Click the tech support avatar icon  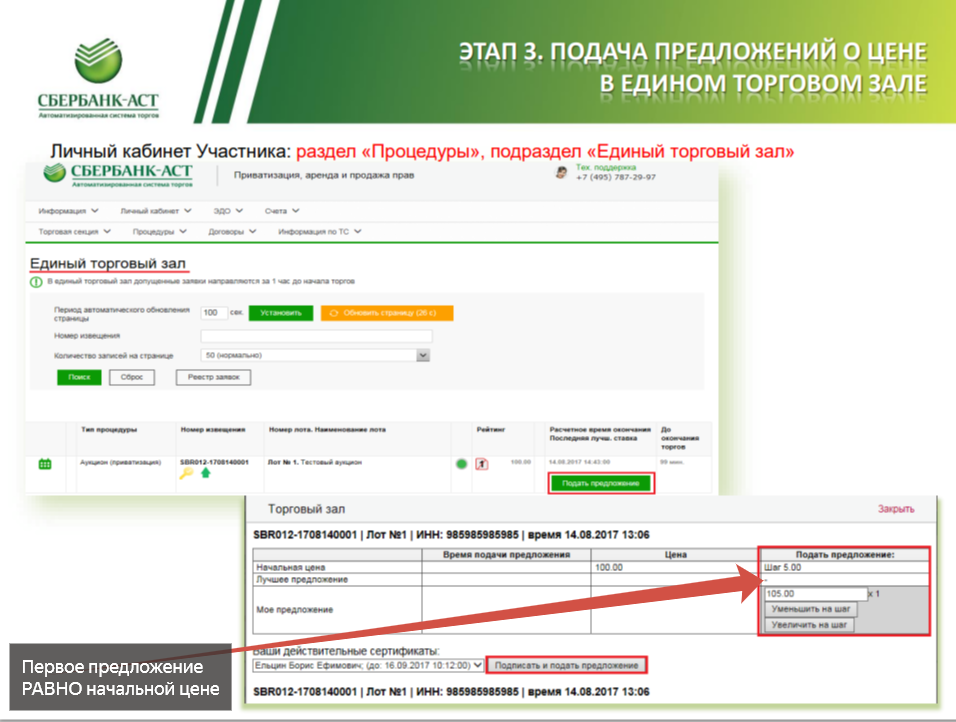pyautogui.click(x=561, y=173)
